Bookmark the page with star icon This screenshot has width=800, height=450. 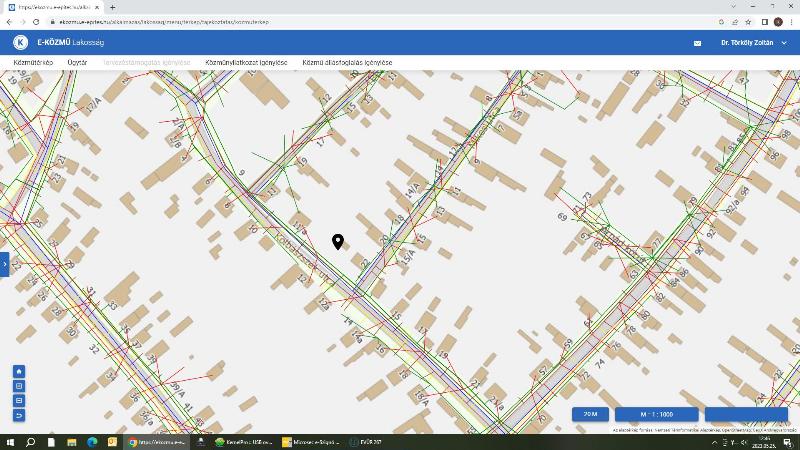pos(748,22)
